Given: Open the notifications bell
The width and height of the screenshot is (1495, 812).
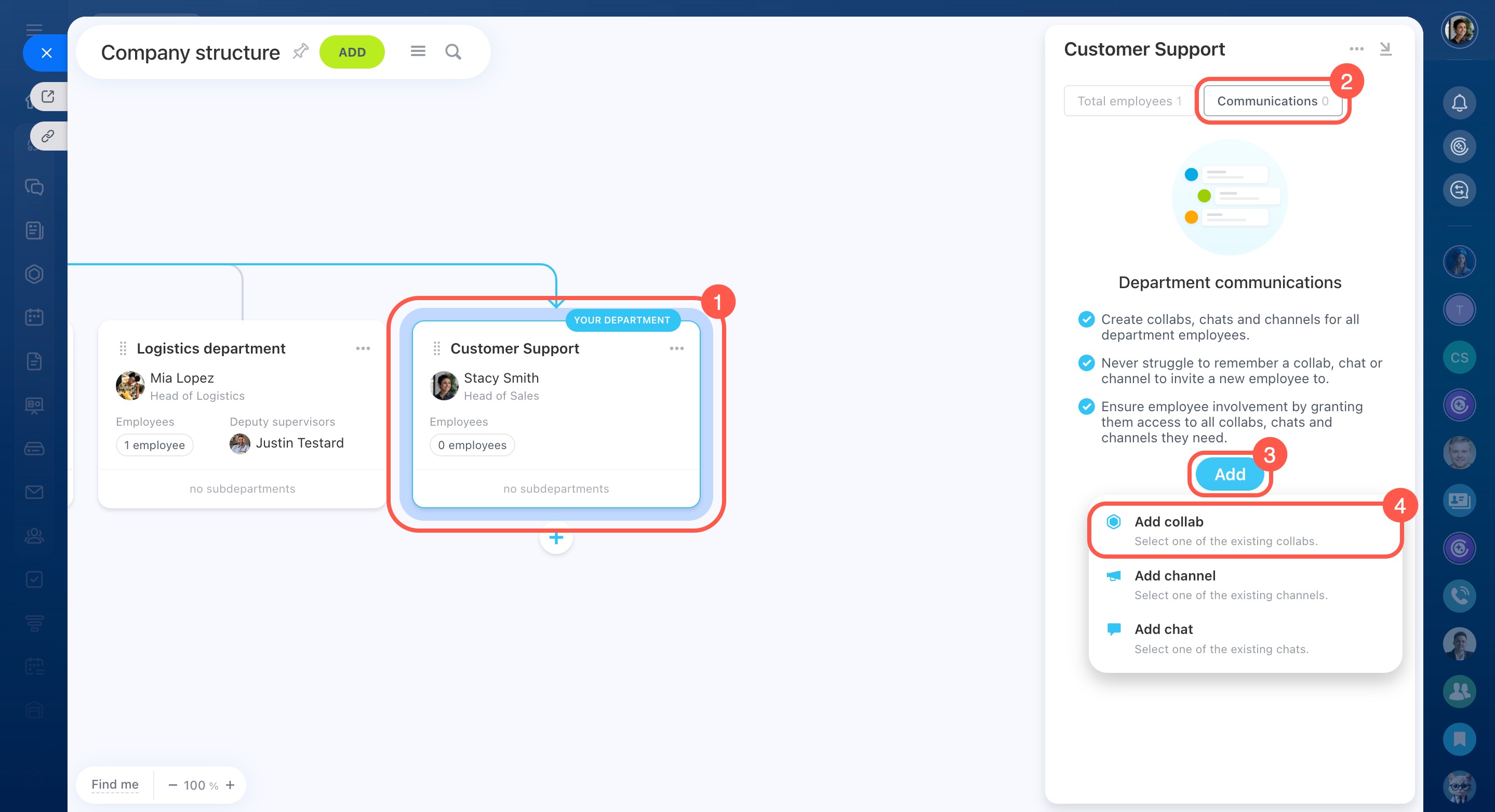Looking at the screenshot, I should tap(1459, 103).
